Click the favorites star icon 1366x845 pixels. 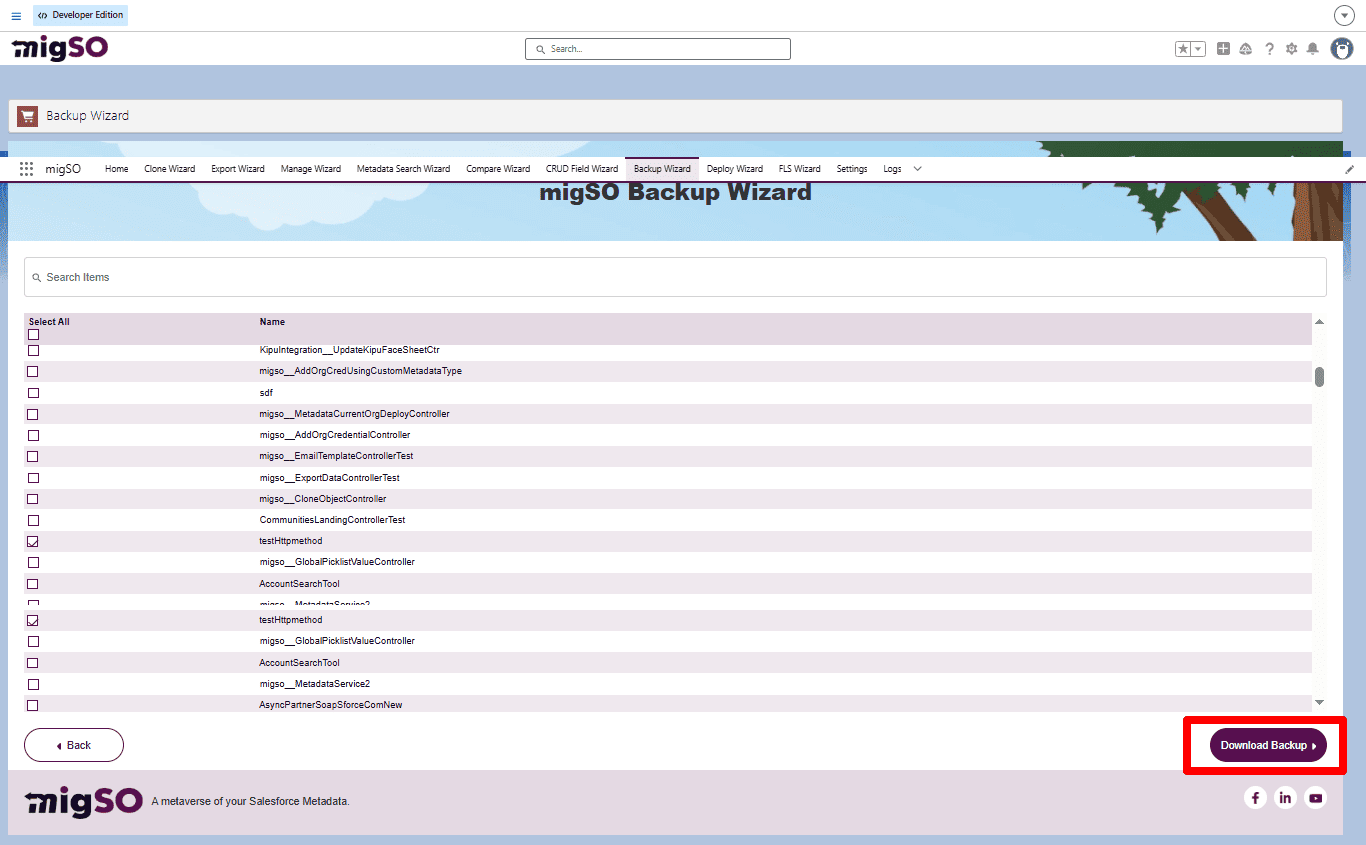tap(1183, 48)
